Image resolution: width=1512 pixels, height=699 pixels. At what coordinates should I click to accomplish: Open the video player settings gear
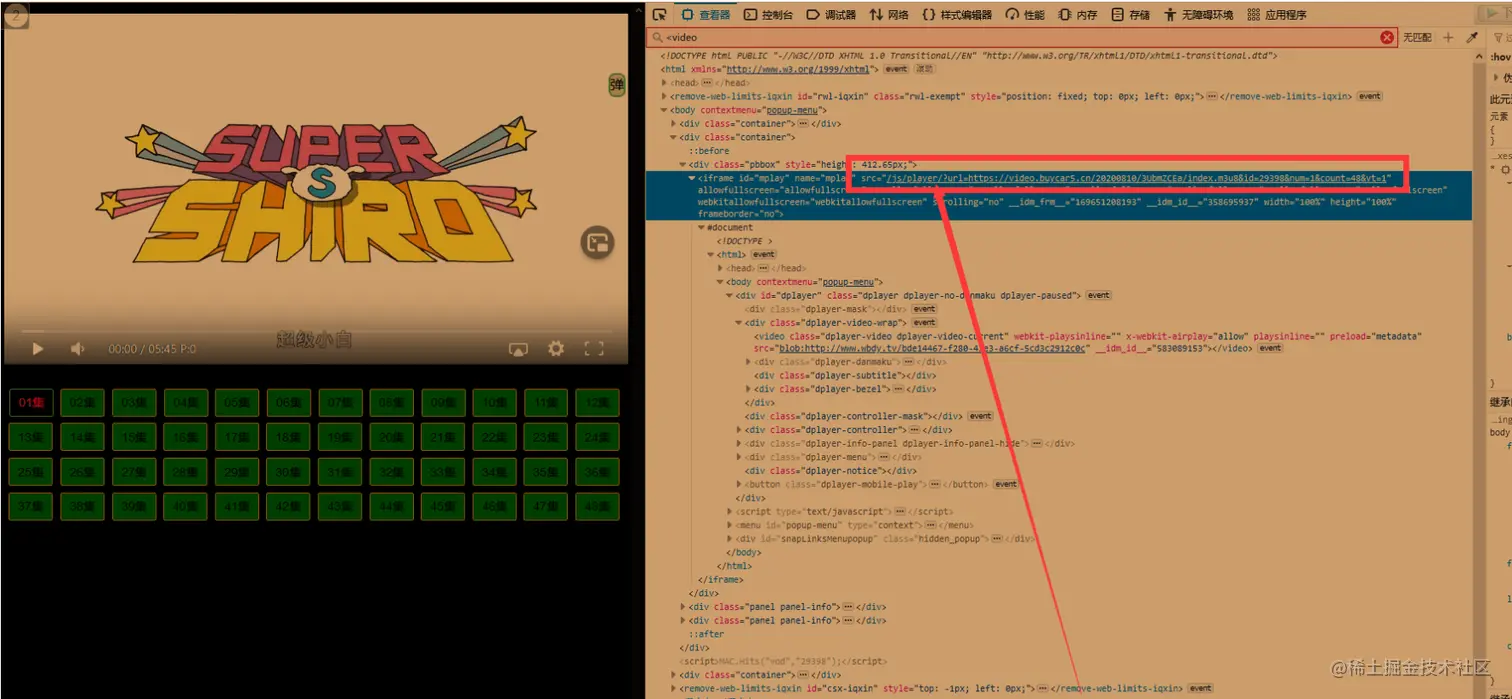556,349
